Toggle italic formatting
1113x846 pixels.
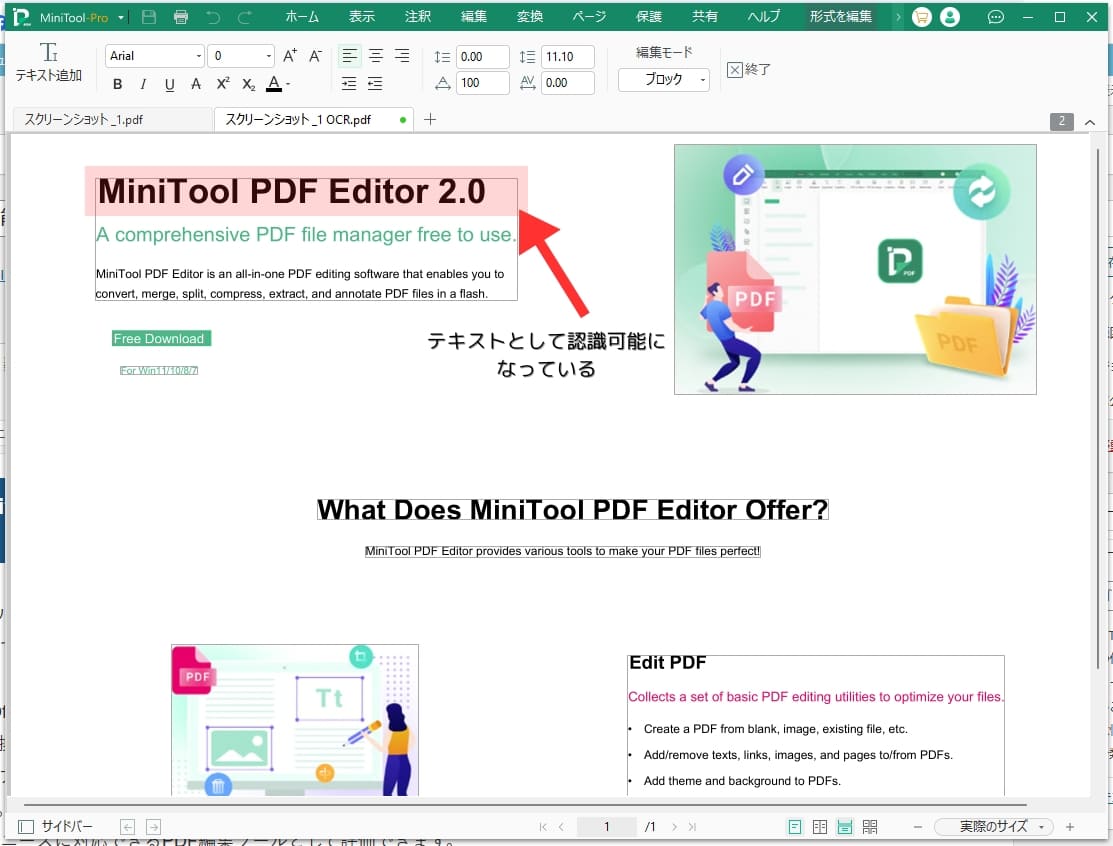pos(143,84)
